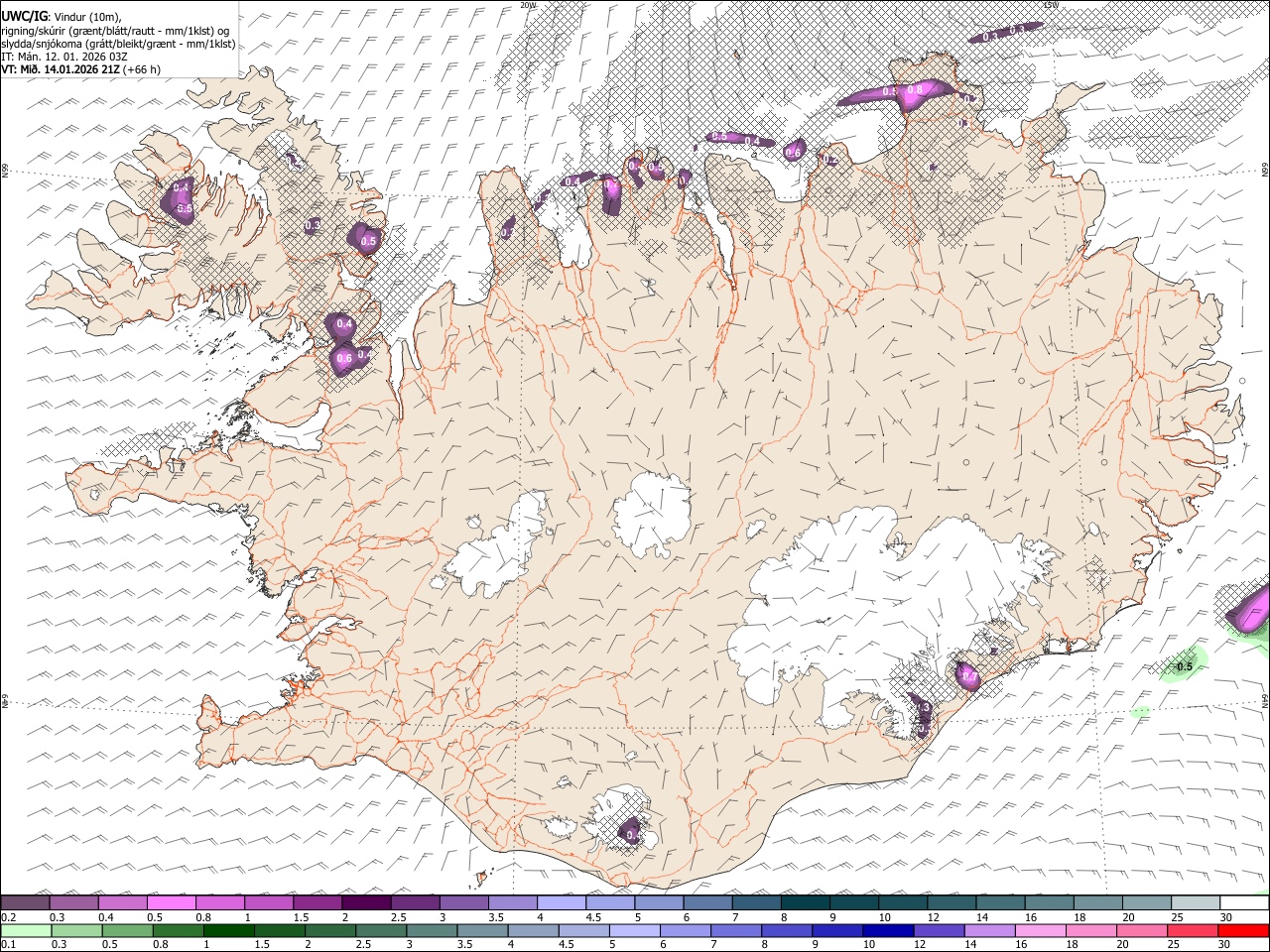Click the dark navy swatch above lower '10' label

click(x=886, y=930)
